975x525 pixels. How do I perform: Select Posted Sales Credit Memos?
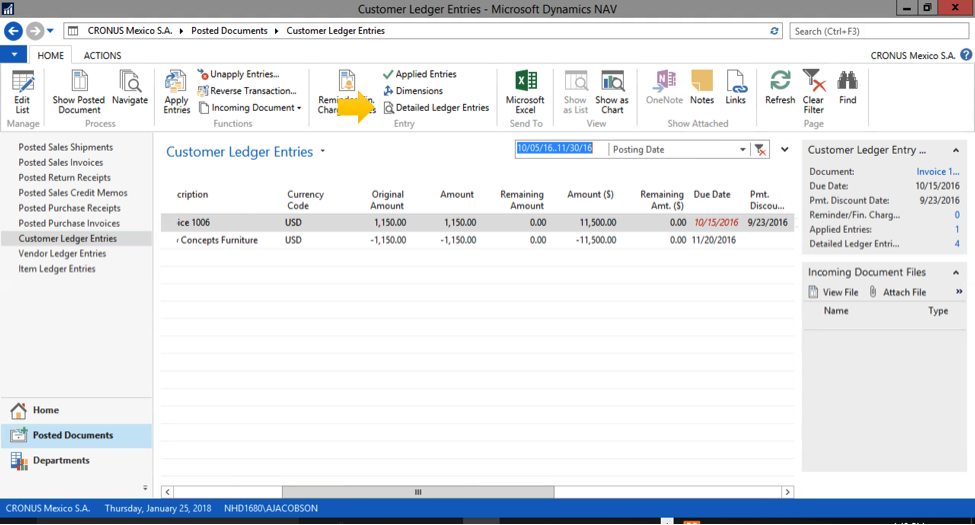click(73, 193)
